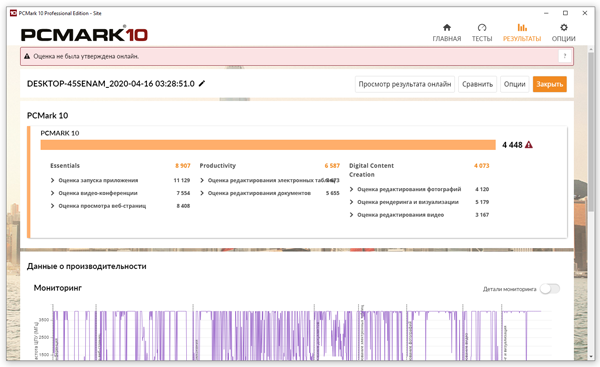The image size is (600, 367).
Task: Click Просмотр результата онлайн button
Action: click(x=405, y=84)
